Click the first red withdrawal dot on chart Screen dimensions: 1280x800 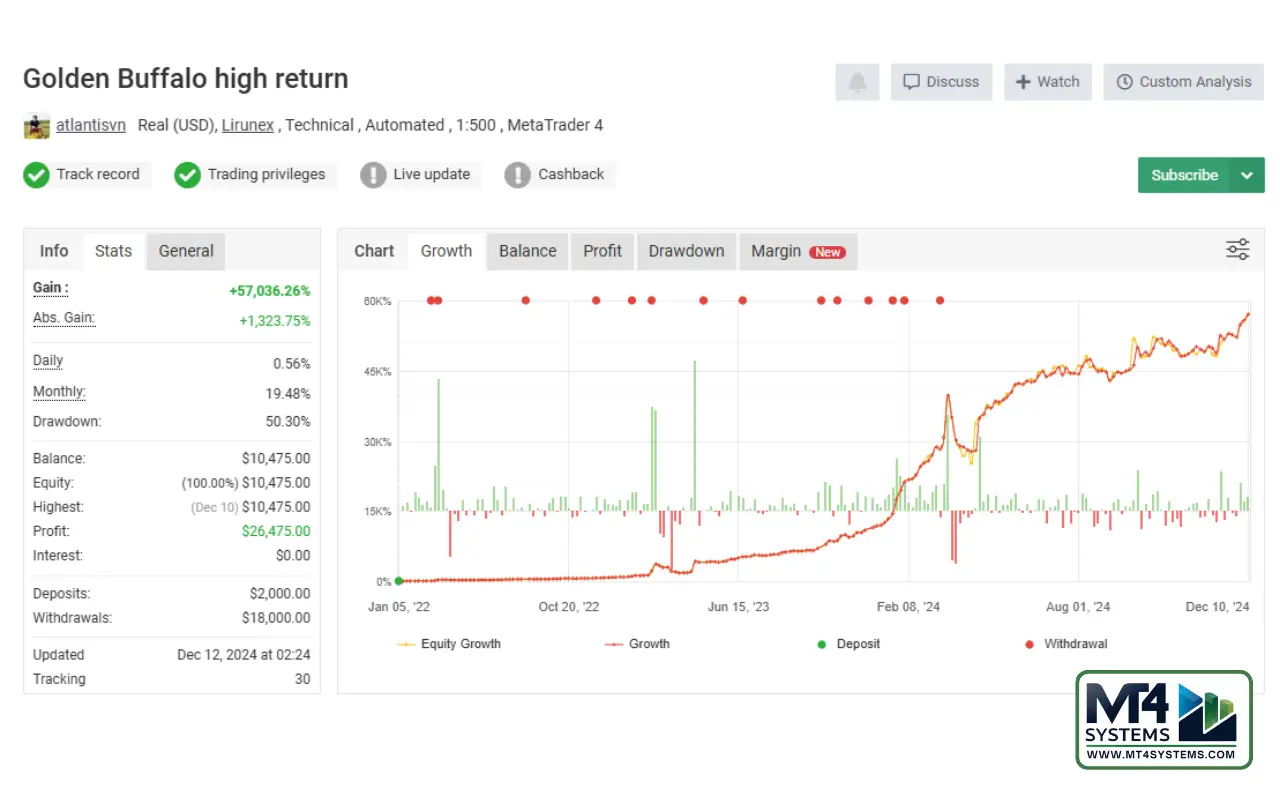click(431, 300)
